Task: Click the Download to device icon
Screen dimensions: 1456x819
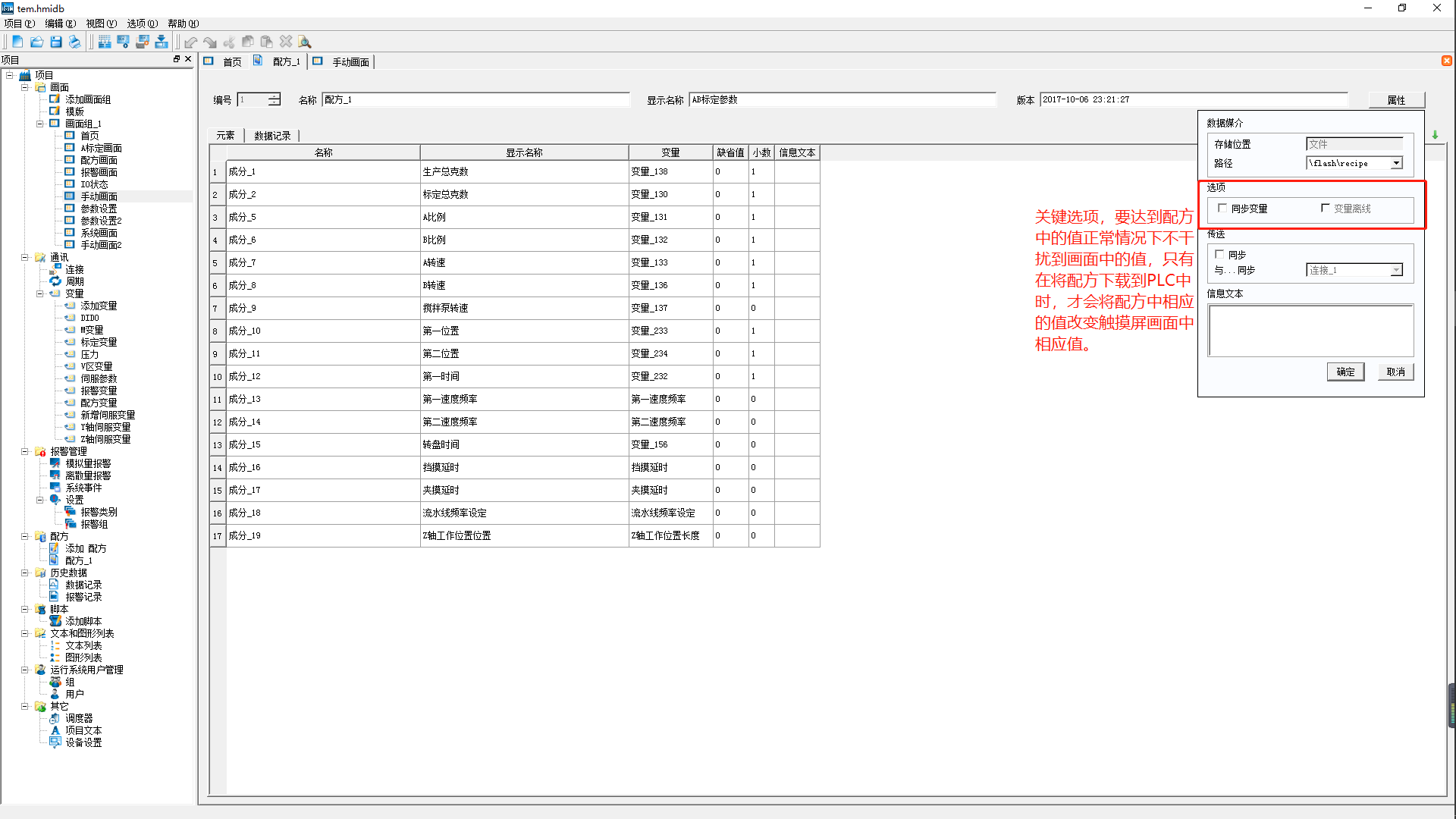Action: click(x=162, y=42)
